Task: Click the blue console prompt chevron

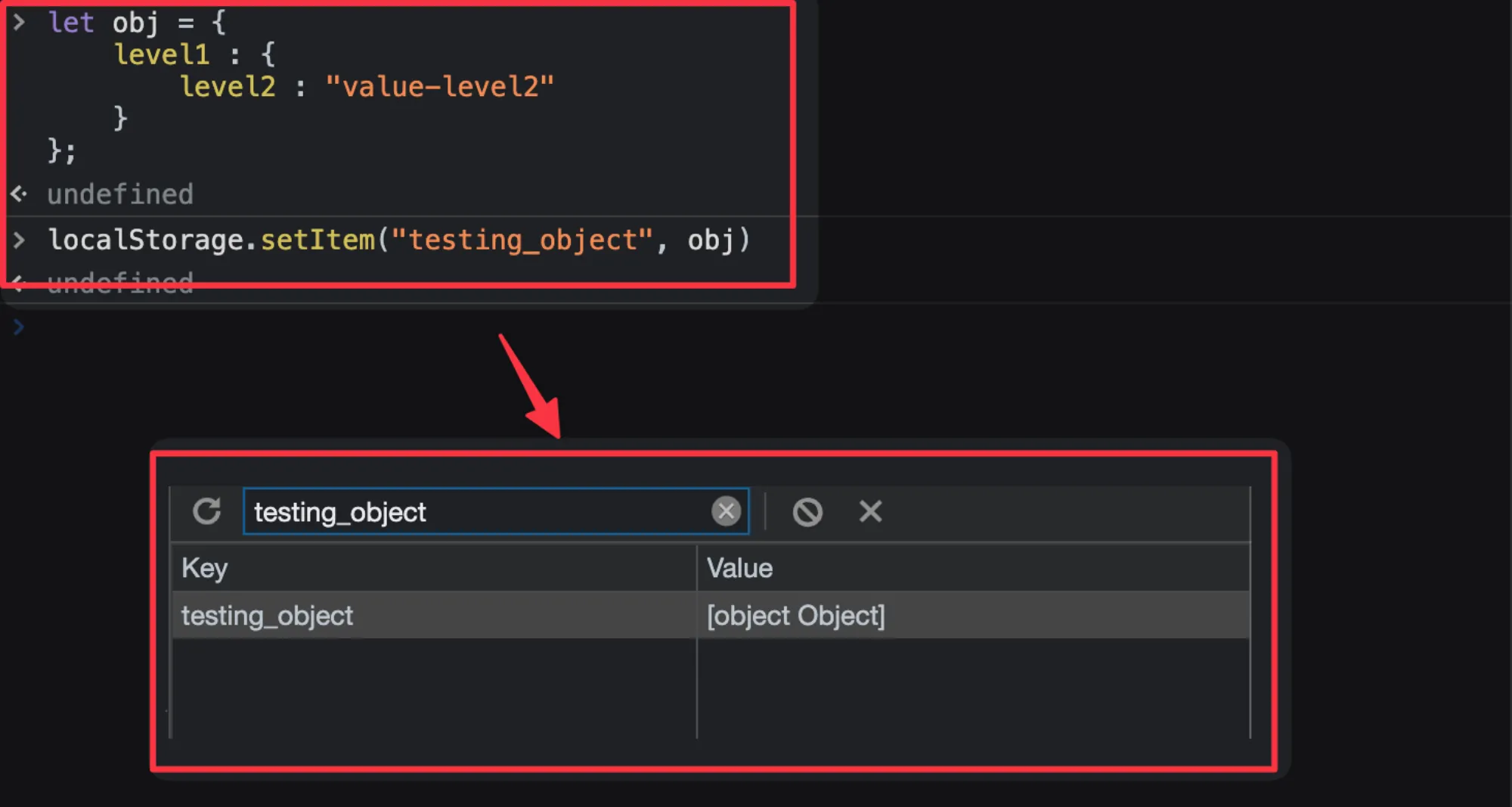Action: pyautogui.click(x=19, y=327)
